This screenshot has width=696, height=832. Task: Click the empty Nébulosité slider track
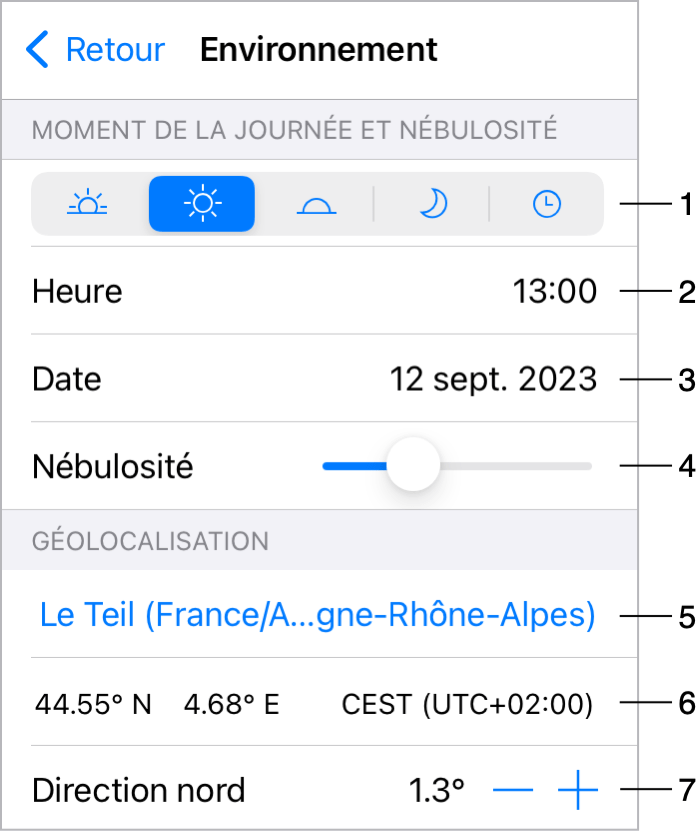pyautogui.click(x=516, y=466)
